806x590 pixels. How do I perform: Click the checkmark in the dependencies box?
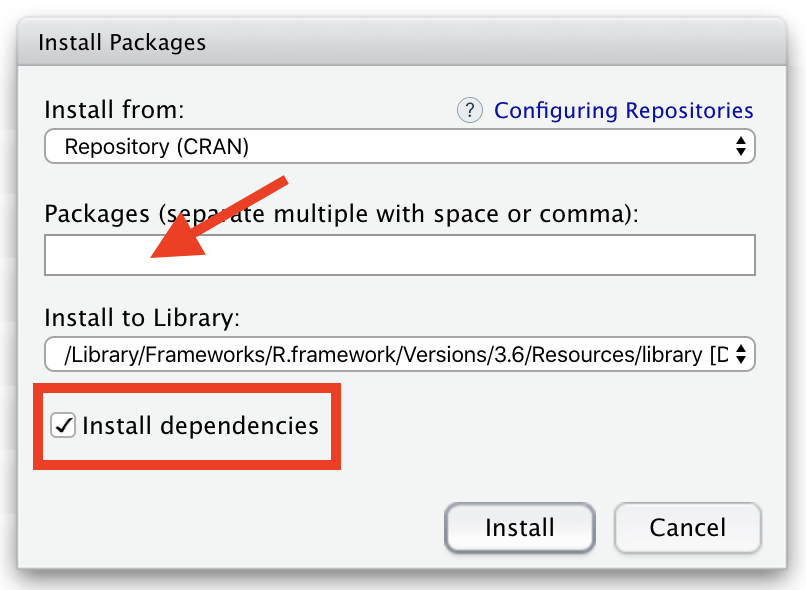click(x=64, y=425)
